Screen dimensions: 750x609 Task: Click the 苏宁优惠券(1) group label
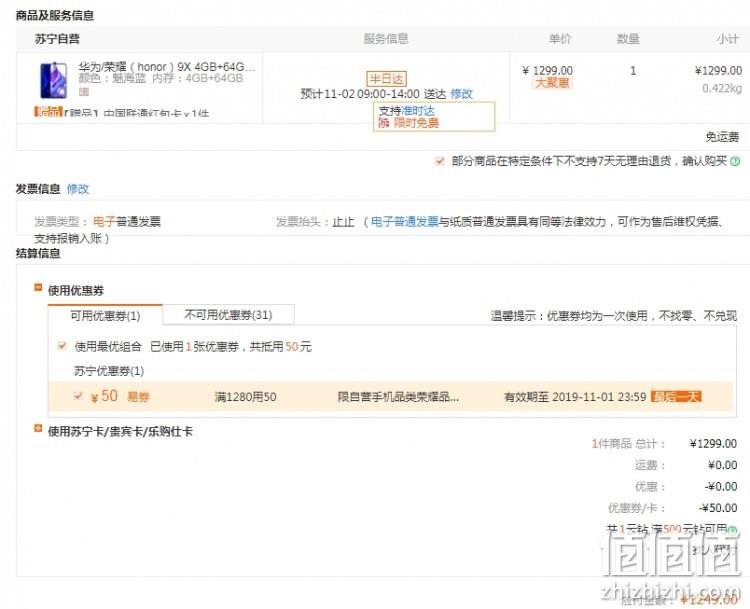pos(109,371)
